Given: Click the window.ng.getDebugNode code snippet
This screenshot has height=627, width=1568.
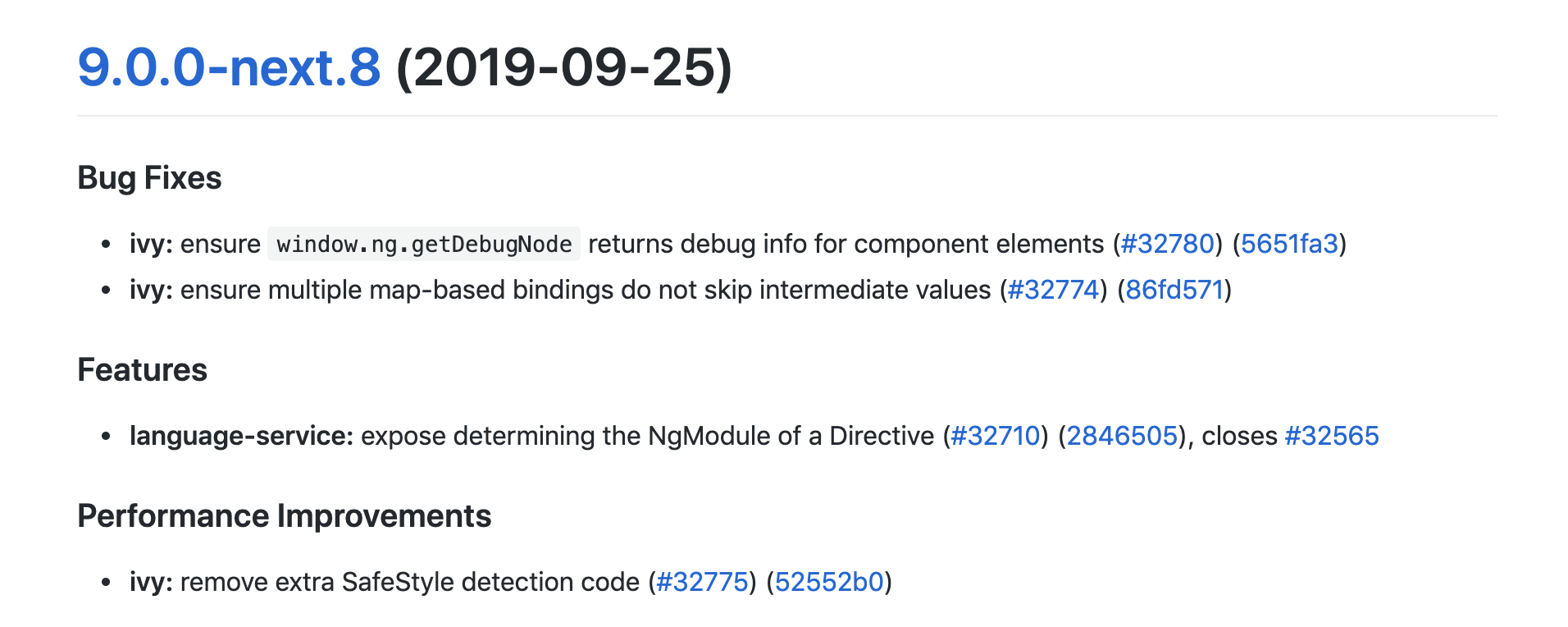Looking at the screenshot, I should point(424,245).
